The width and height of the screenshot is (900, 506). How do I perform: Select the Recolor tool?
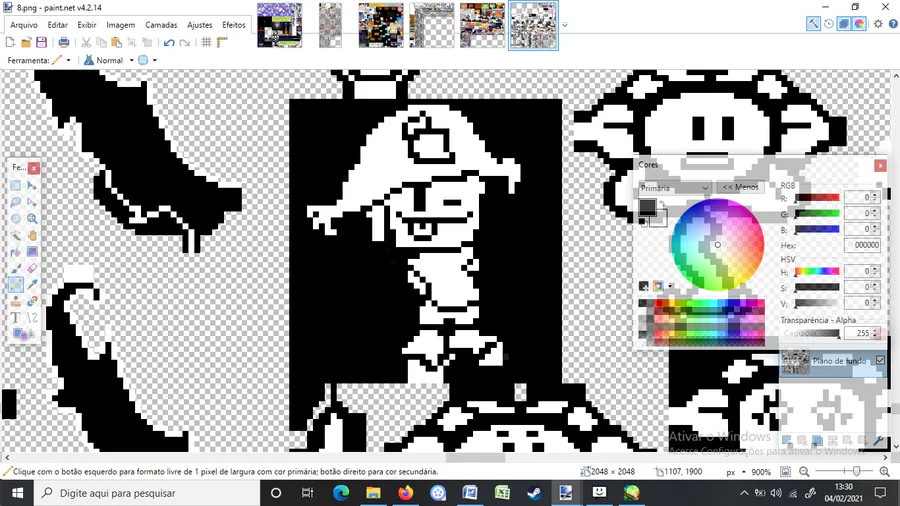[x=32, y=301]
